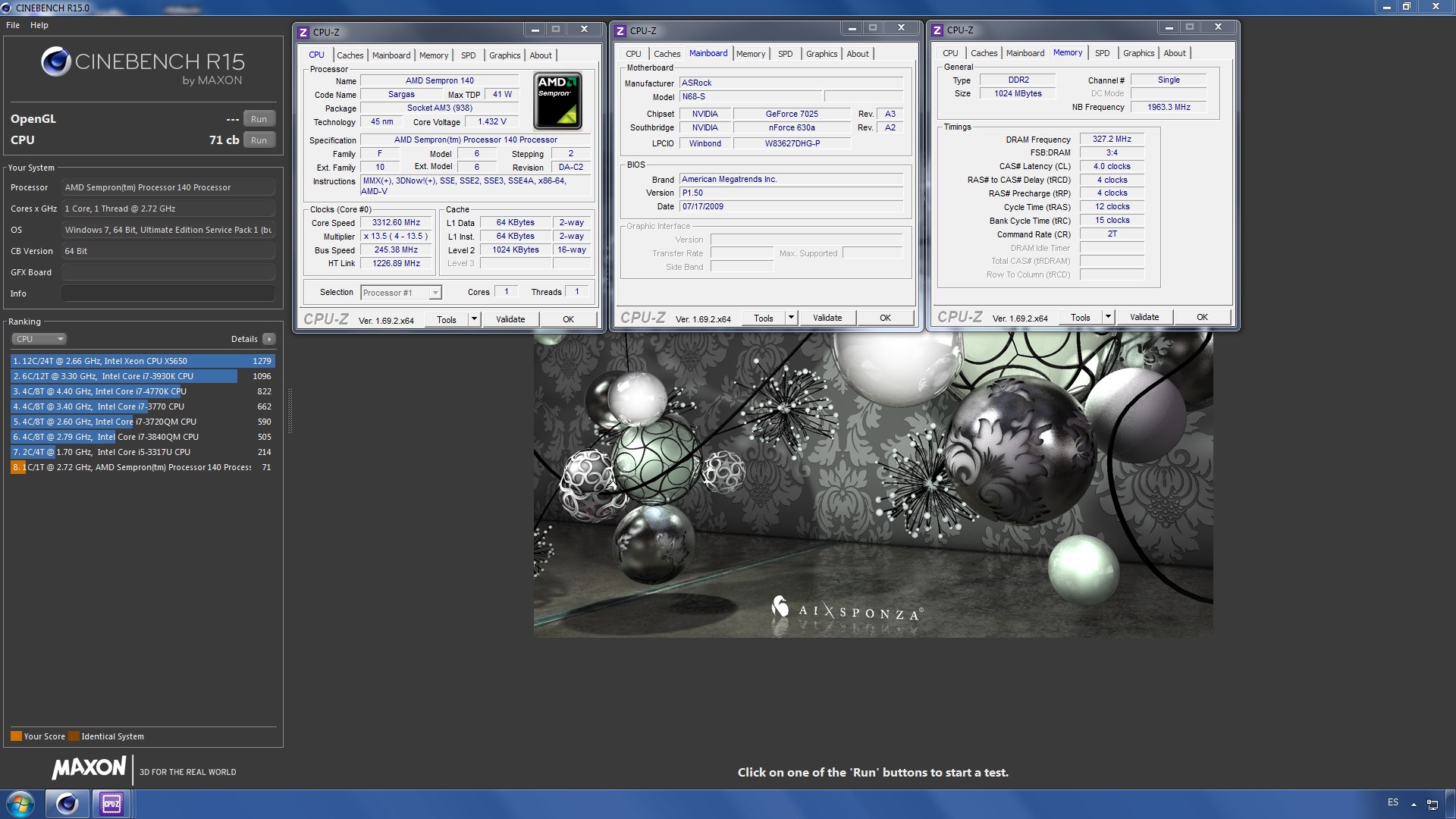Click ES language indicator in the tray
The image size is (1456, 819).
[x=1393, y=802]
